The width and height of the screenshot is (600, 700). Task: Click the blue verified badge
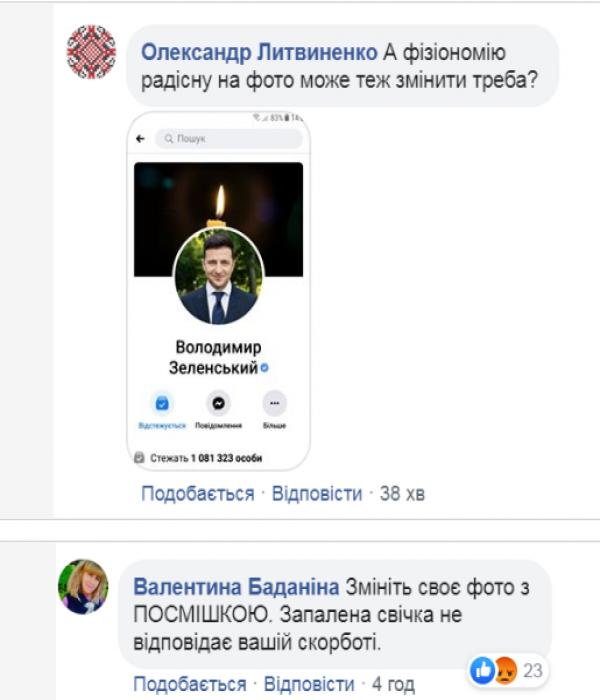tap(265, 368)
